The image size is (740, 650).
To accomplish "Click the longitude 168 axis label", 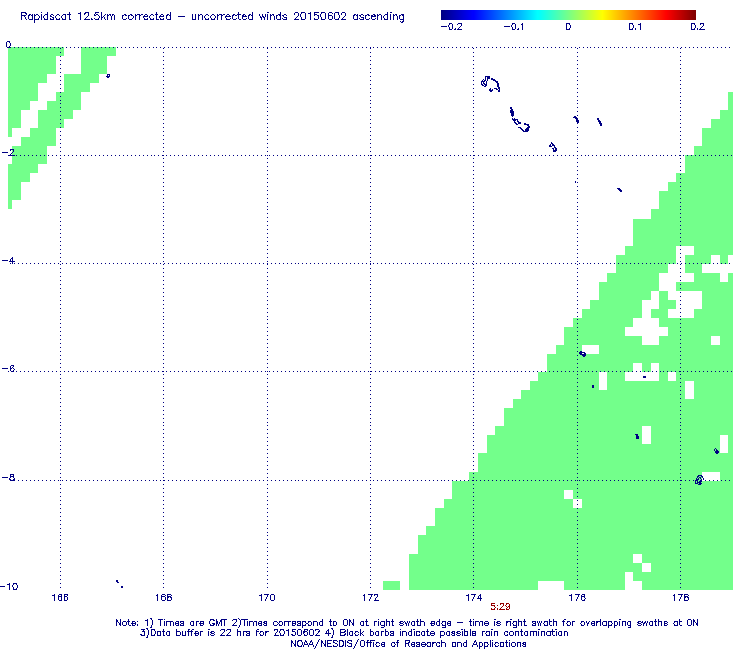I will 163,598.
